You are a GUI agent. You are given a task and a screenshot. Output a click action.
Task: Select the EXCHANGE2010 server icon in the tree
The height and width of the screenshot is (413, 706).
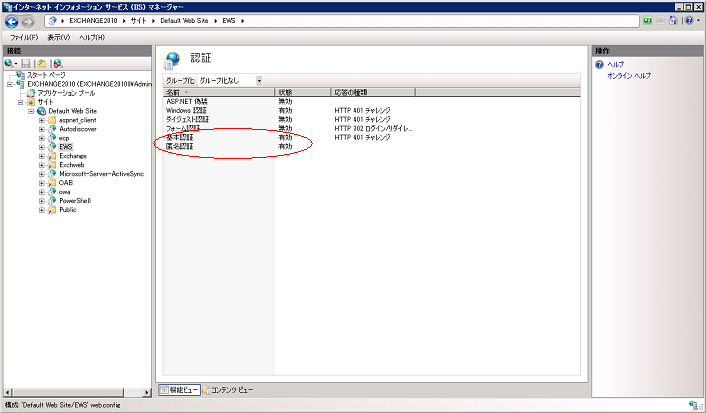point(20,84)
